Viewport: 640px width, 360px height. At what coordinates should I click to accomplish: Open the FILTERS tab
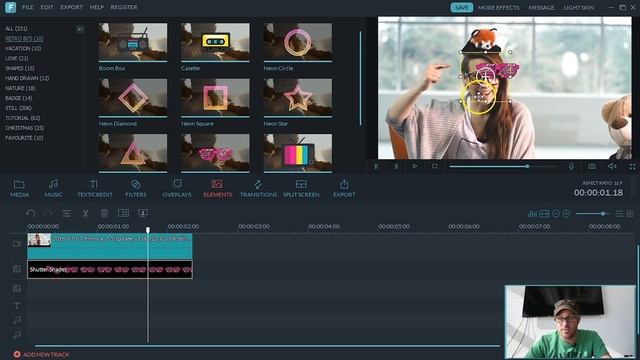coord(136,189)
